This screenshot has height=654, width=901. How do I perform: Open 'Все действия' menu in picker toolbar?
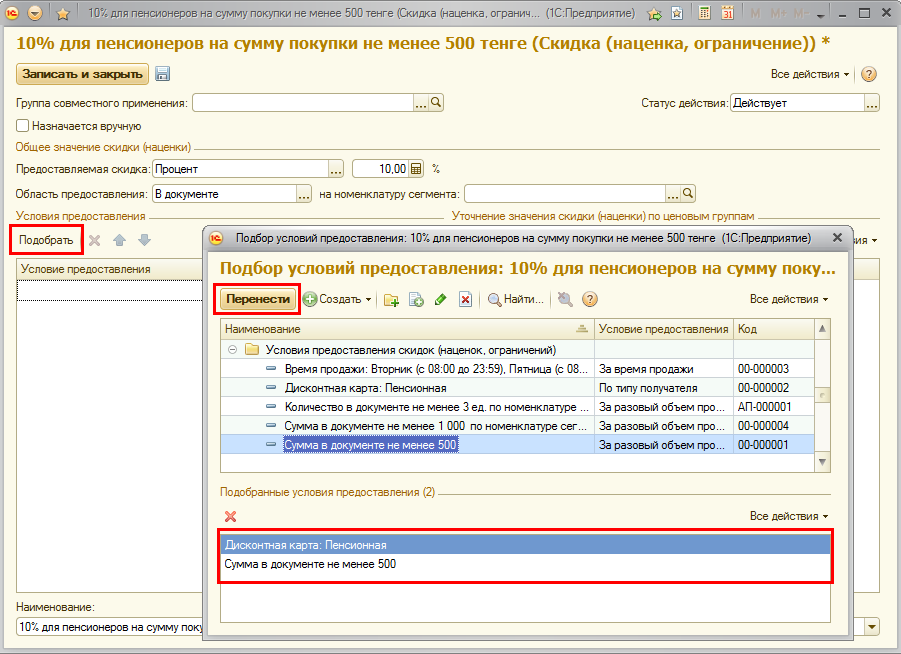point(789,299)
